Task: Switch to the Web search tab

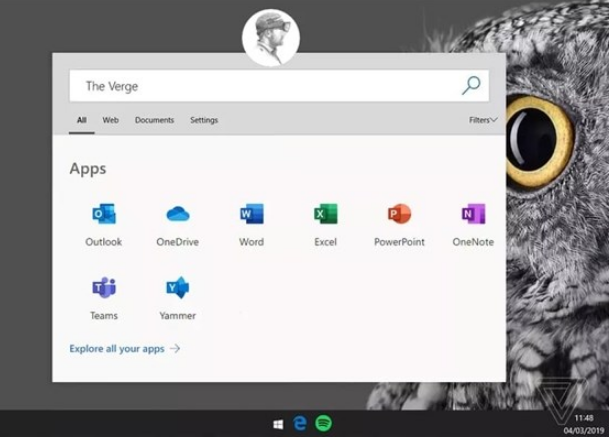Action: (x=110, y=120)
